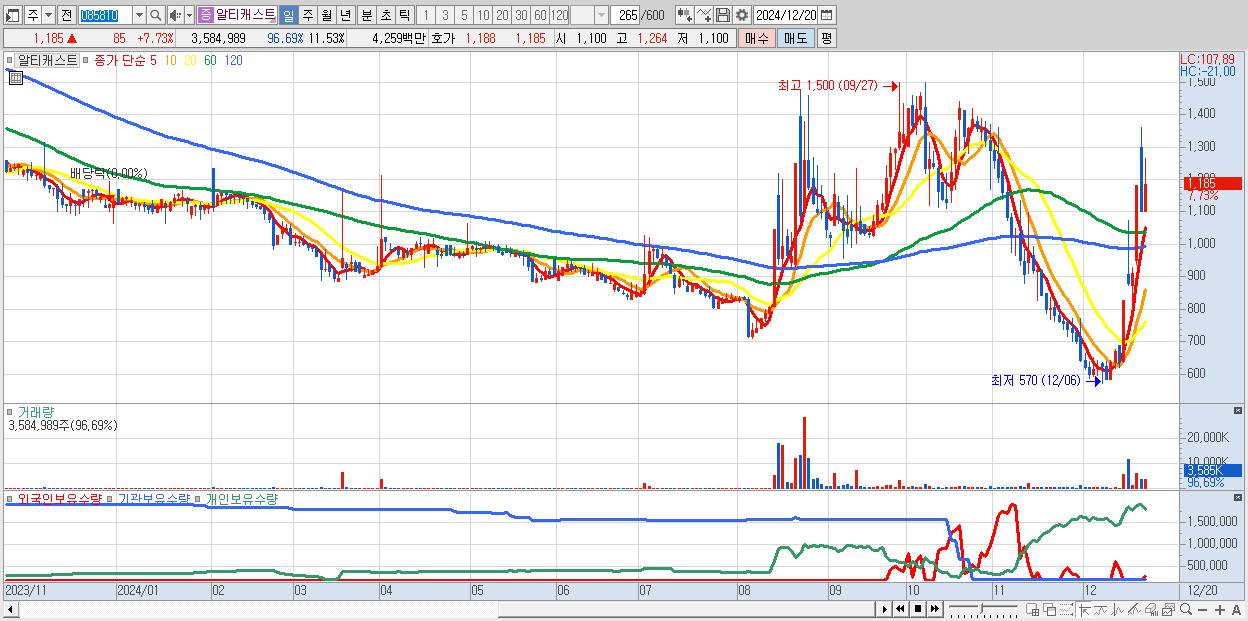
Task: Click the trend line drawing icon
Action: pos(1101,610)
